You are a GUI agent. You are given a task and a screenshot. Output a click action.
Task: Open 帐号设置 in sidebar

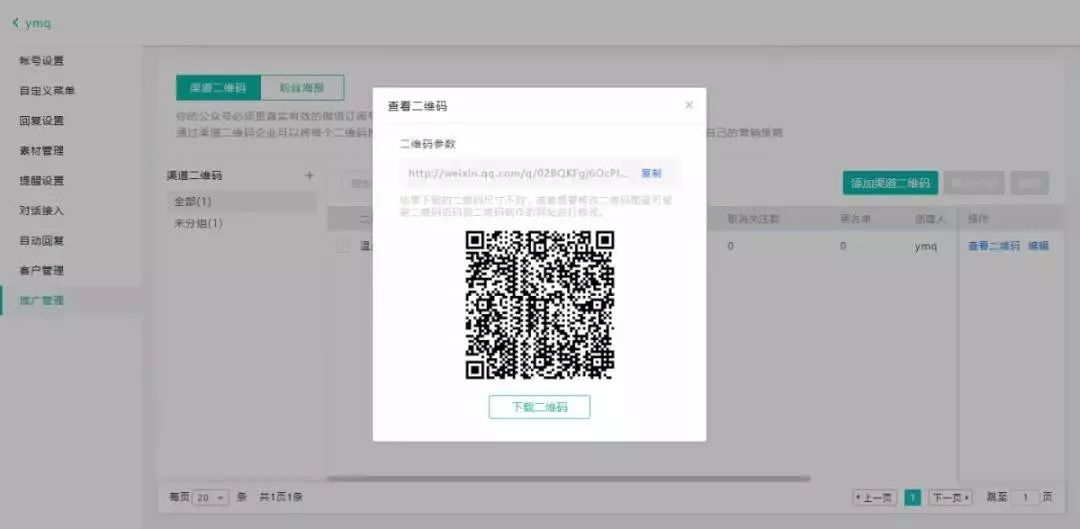tap(41, 61)
